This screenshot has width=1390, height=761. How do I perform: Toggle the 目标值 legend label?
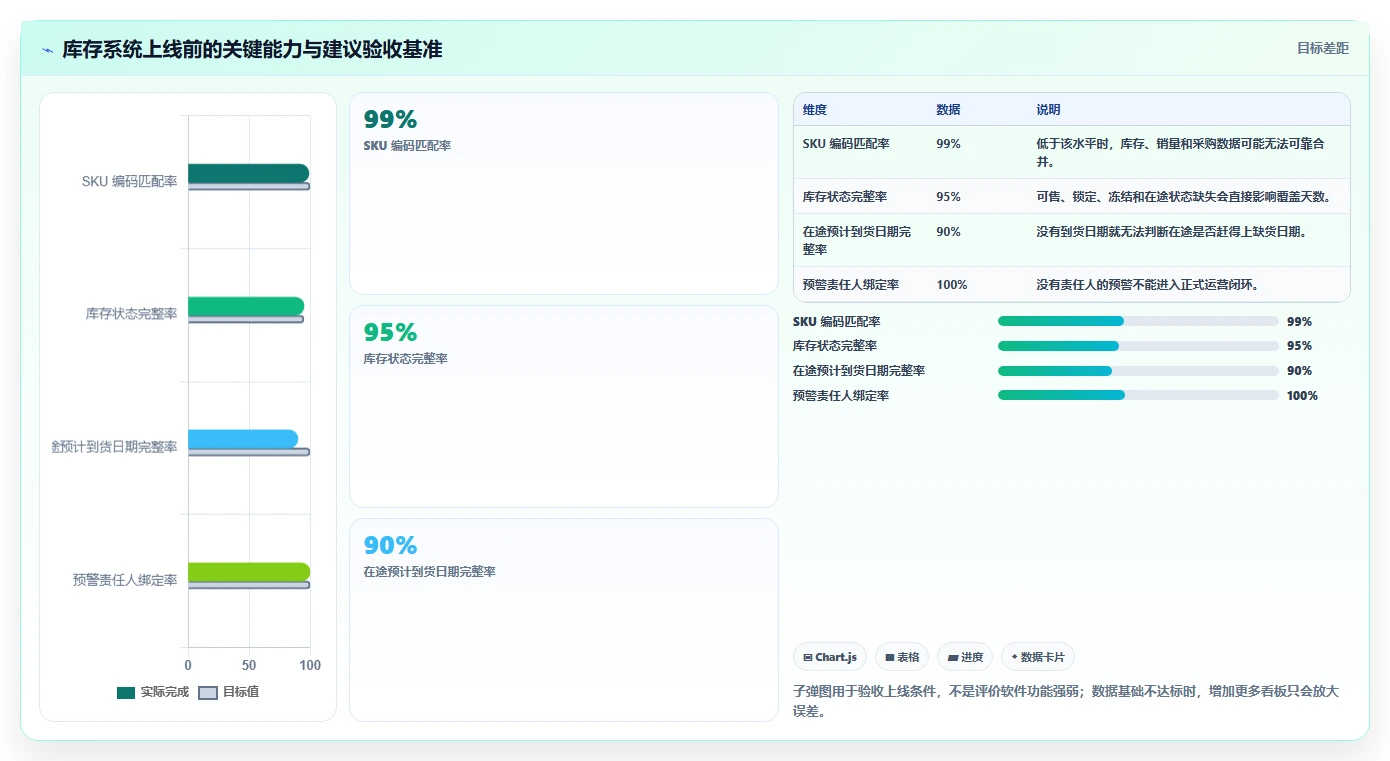(241, 692)
